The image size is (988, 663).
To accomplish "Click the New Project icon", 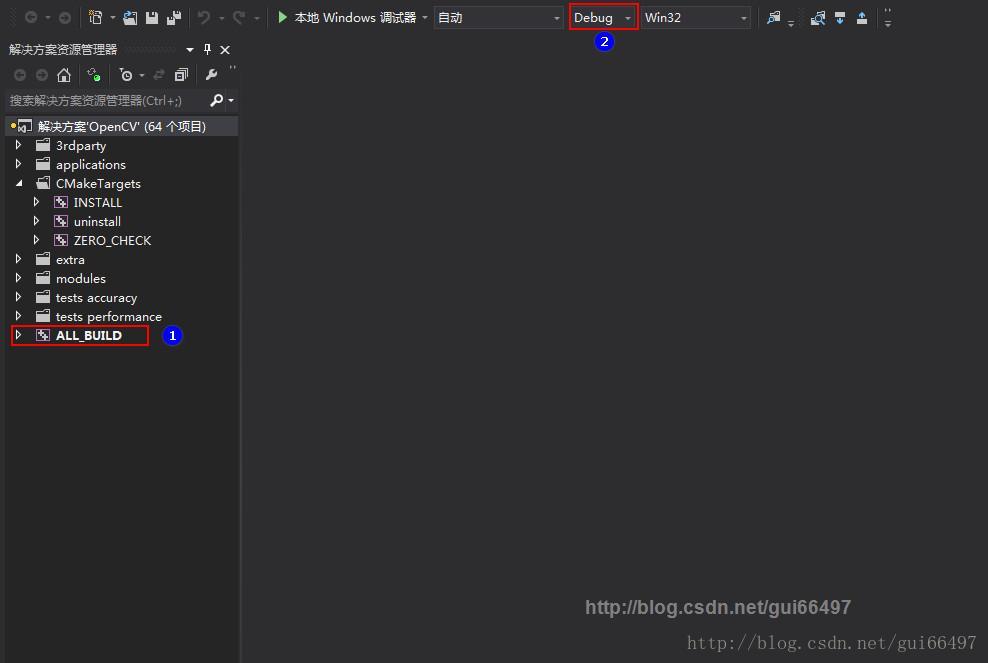I will point(96,18).
